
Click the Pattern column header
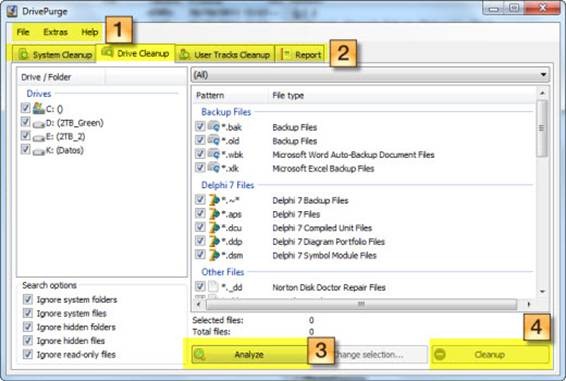(x=230, y=95)
